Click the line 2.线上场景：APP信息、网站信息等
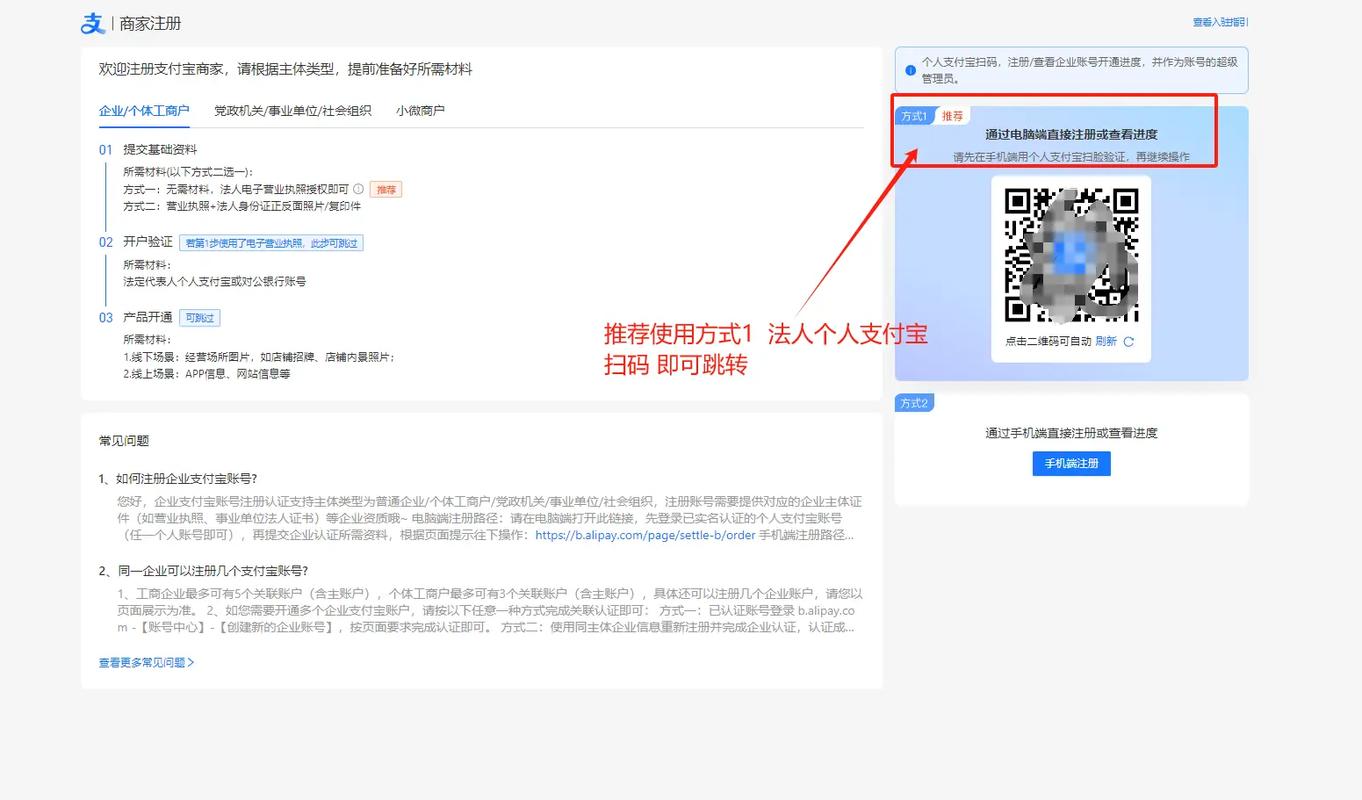 point(206,374)
